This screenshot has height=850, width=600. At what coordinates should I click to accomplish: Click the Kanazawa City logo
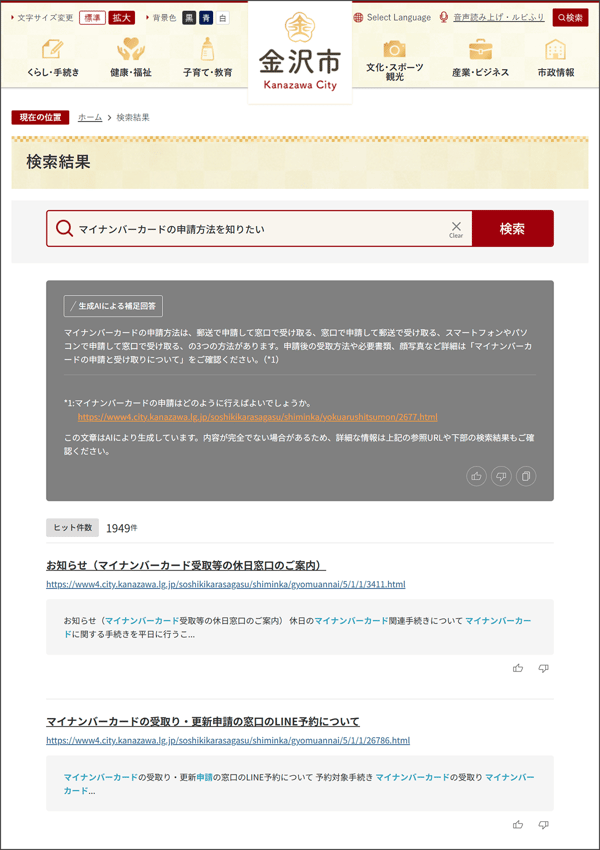(300, 52)
